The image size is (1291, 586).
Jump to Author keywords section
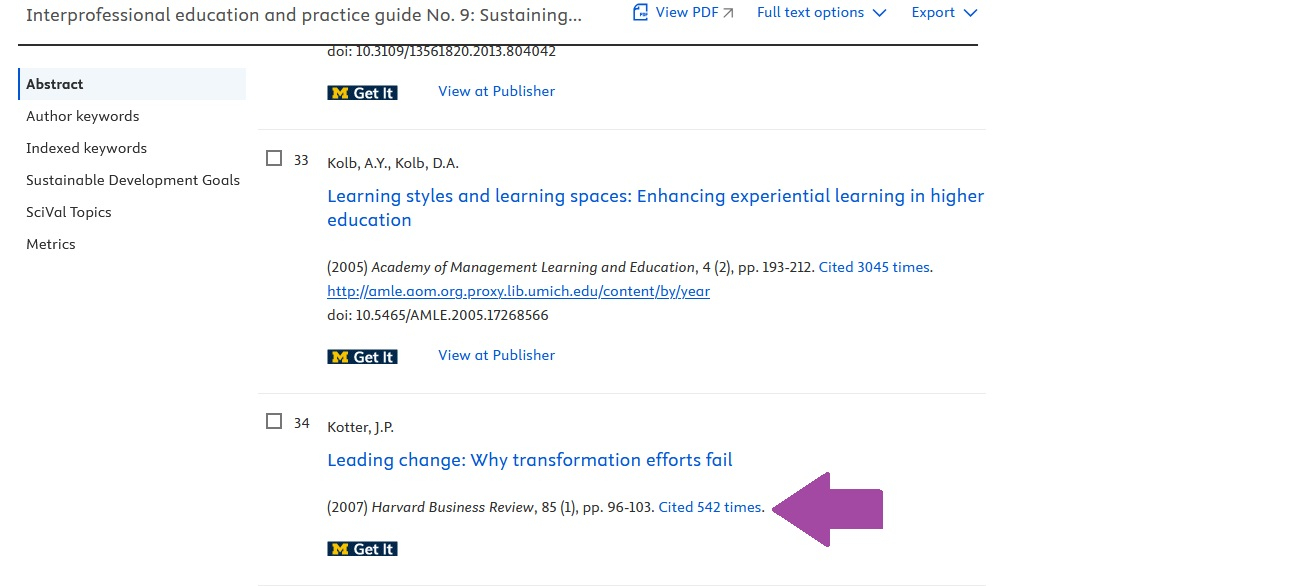click(x=83, y=116)
